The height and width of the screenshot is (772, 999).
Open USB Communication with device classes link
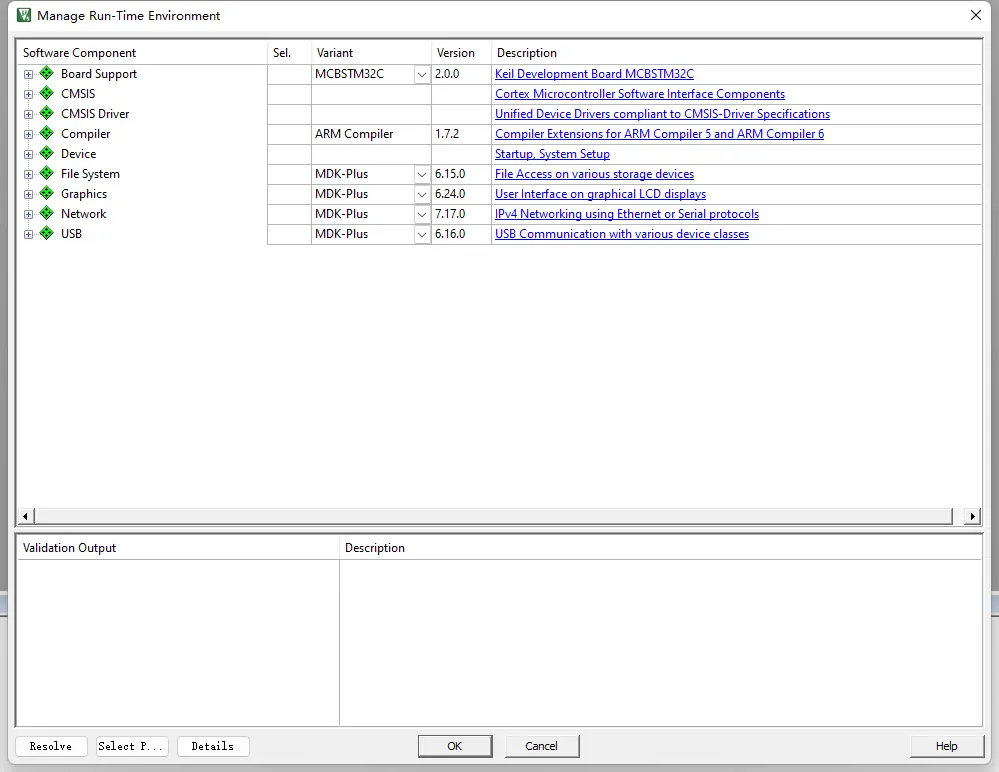[x=622, y=234]
